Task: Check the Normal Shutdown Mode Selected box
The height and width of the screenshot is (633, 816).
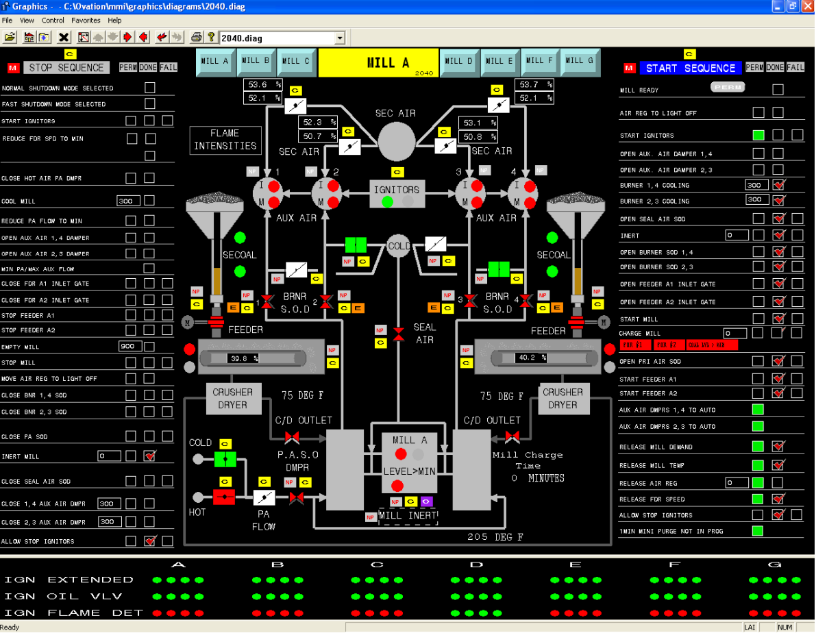Action: (x=150, y=88)
